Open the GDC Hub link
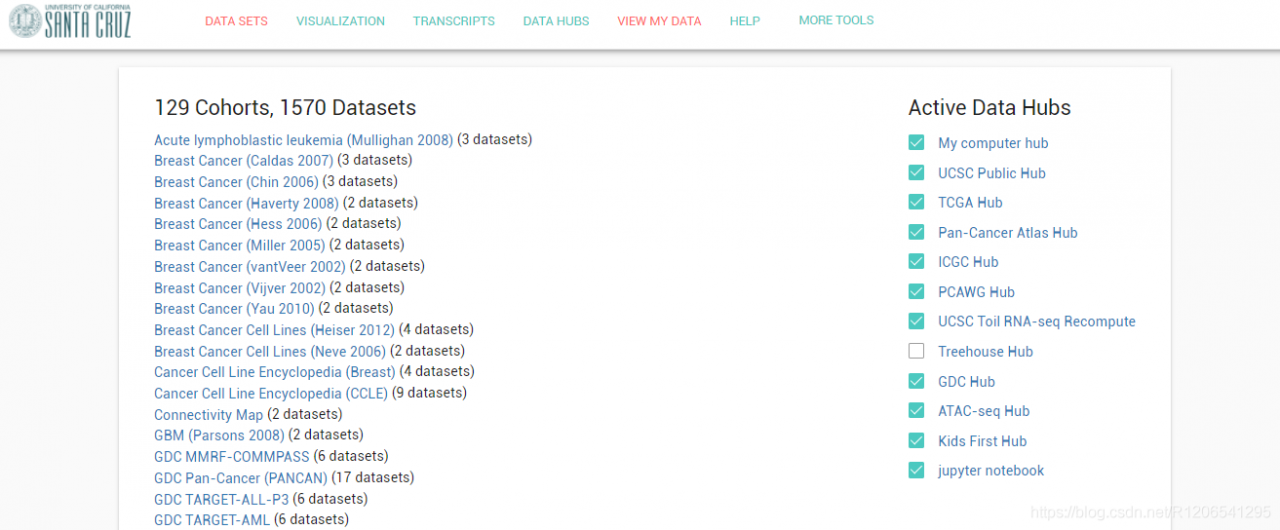 [966, 381]
